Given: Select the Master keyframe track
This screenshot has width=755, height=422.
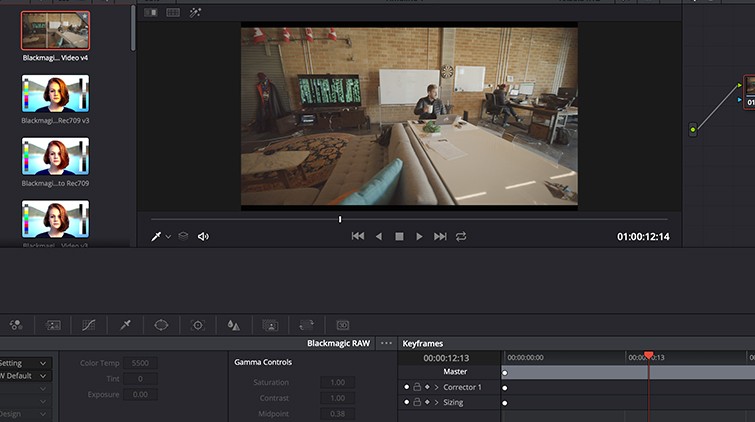Looking at the screenshot, I should [x=455, y=372].
